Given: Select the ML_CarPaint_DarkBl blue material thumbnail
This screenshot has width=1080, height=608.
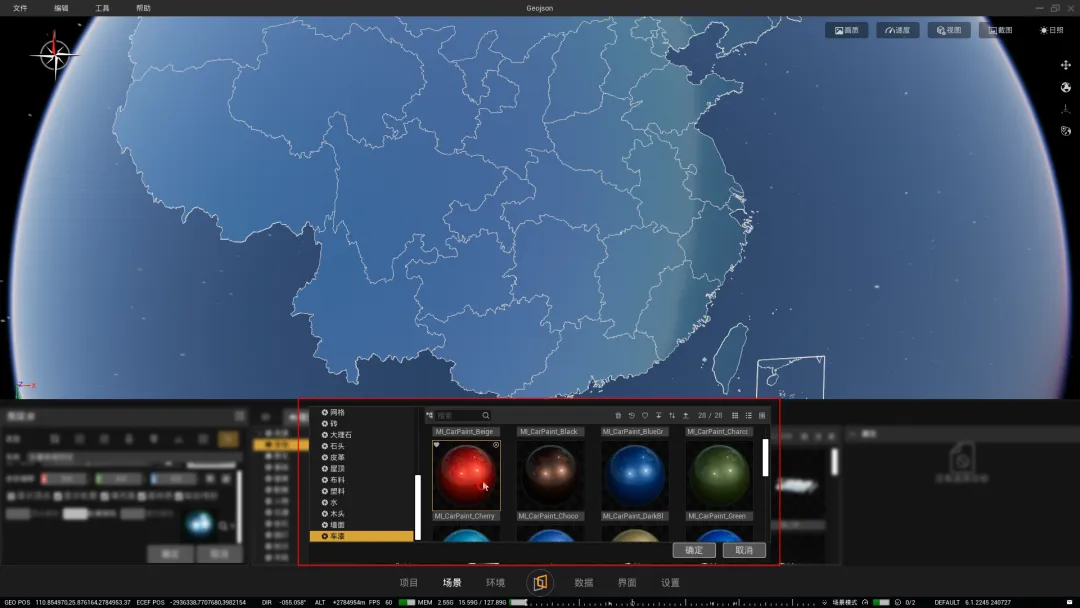Looking at the screenshot, I should [x=634, y=475].
